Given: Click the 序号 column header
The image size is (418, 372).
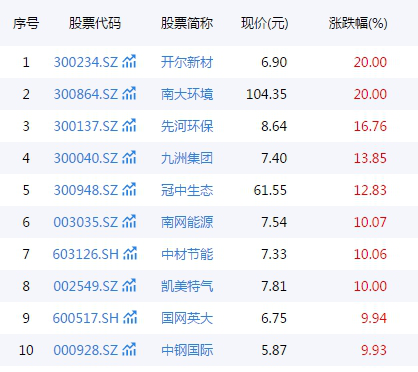Looking at the screenshot, I should click(26, 23).
